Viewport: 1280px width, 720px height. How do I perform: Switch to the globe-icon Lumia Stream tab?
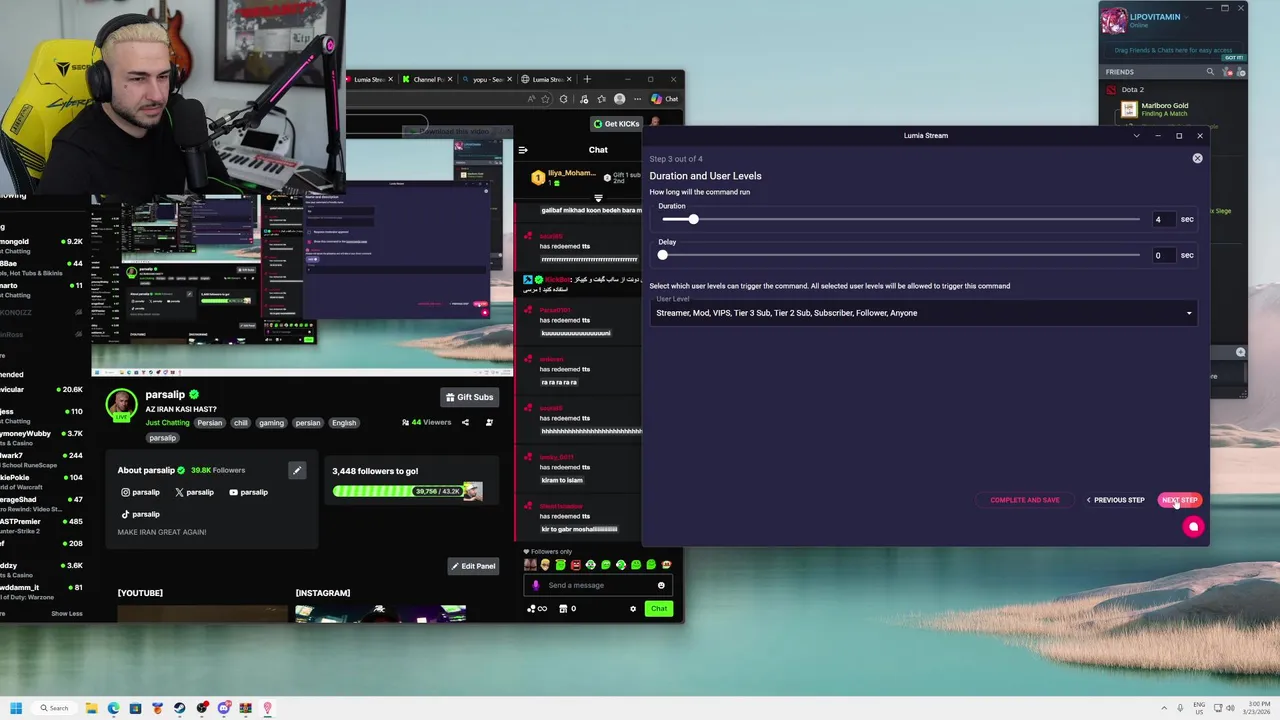(x=547, y=79)
